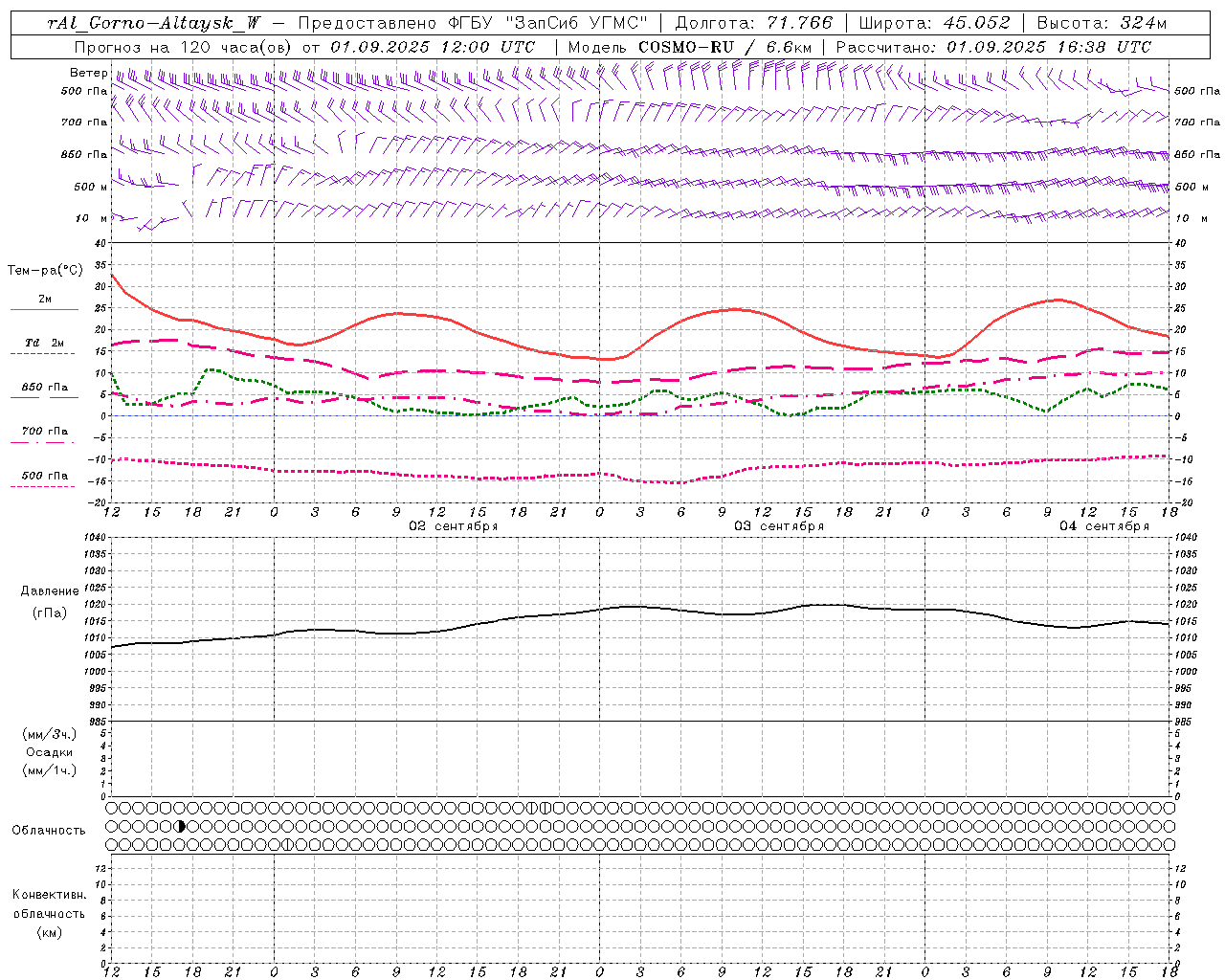
Task: Click the date label 03 сентября
Action: coord(779,526)
